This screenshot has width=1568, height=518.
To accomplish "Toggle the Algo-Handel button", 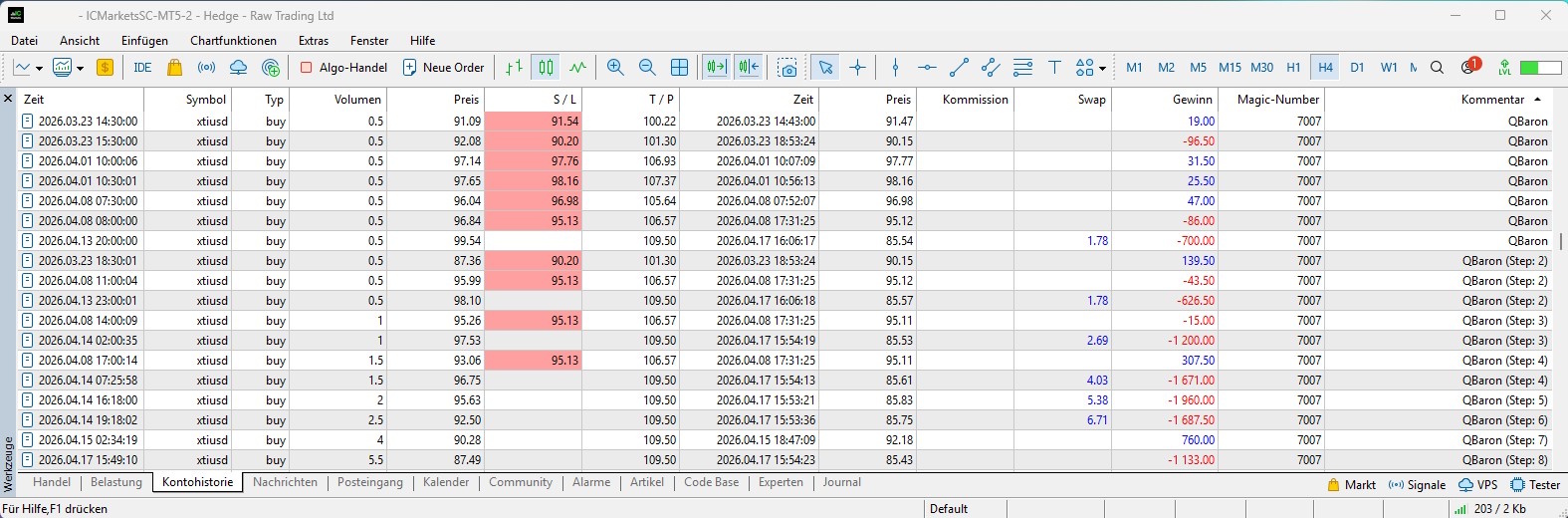I will pyautogui.click(x=344, y=68).
